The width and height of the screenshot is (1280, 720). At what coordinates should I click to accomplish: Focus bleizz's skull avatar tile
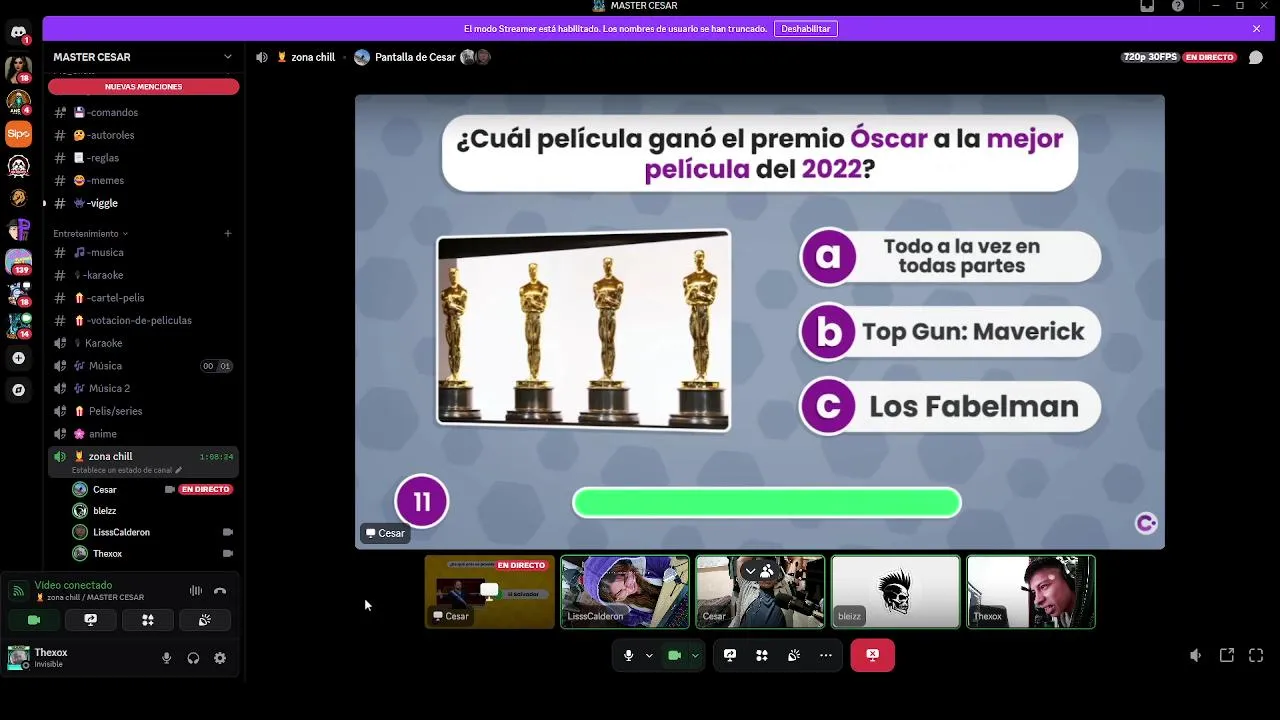896,592
